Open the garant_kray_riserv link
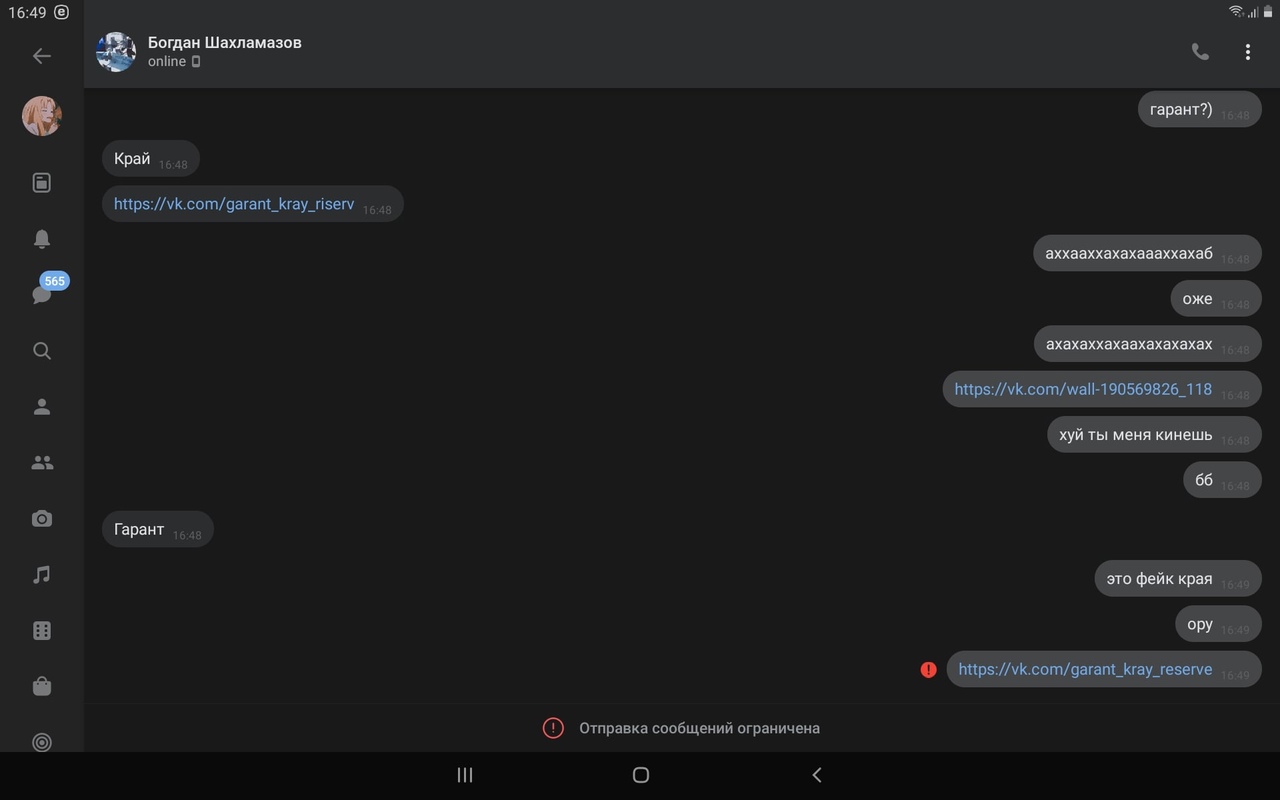 point(234,204)
